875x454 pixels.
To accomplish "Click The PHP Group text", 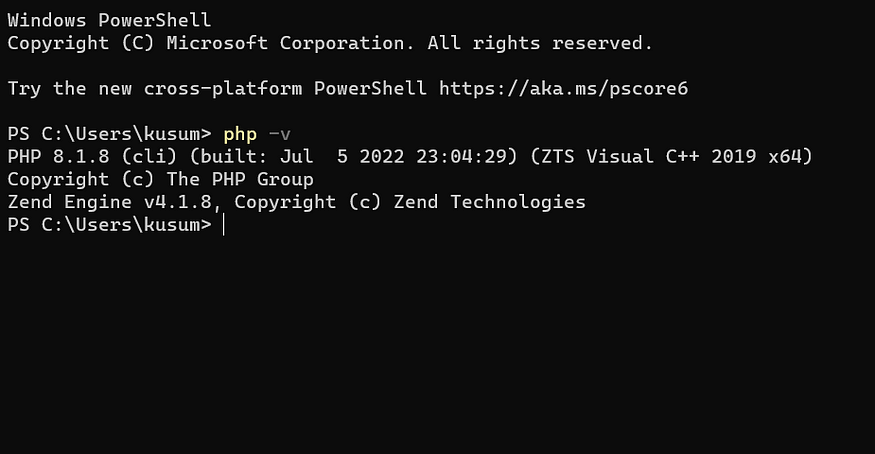I will click(x=240, y=180).
